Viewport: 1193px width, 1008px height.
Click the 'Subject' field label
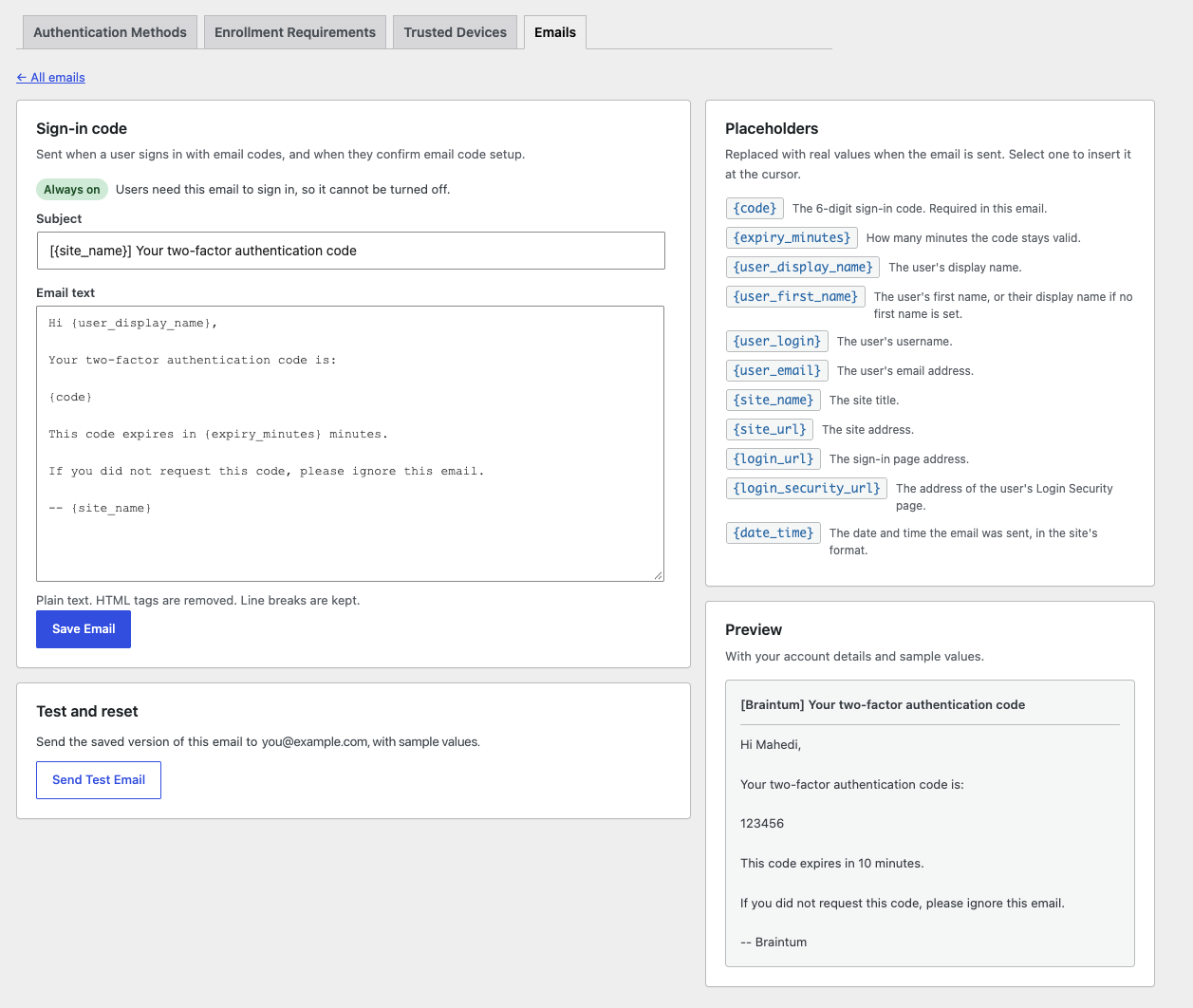point(59,219)
